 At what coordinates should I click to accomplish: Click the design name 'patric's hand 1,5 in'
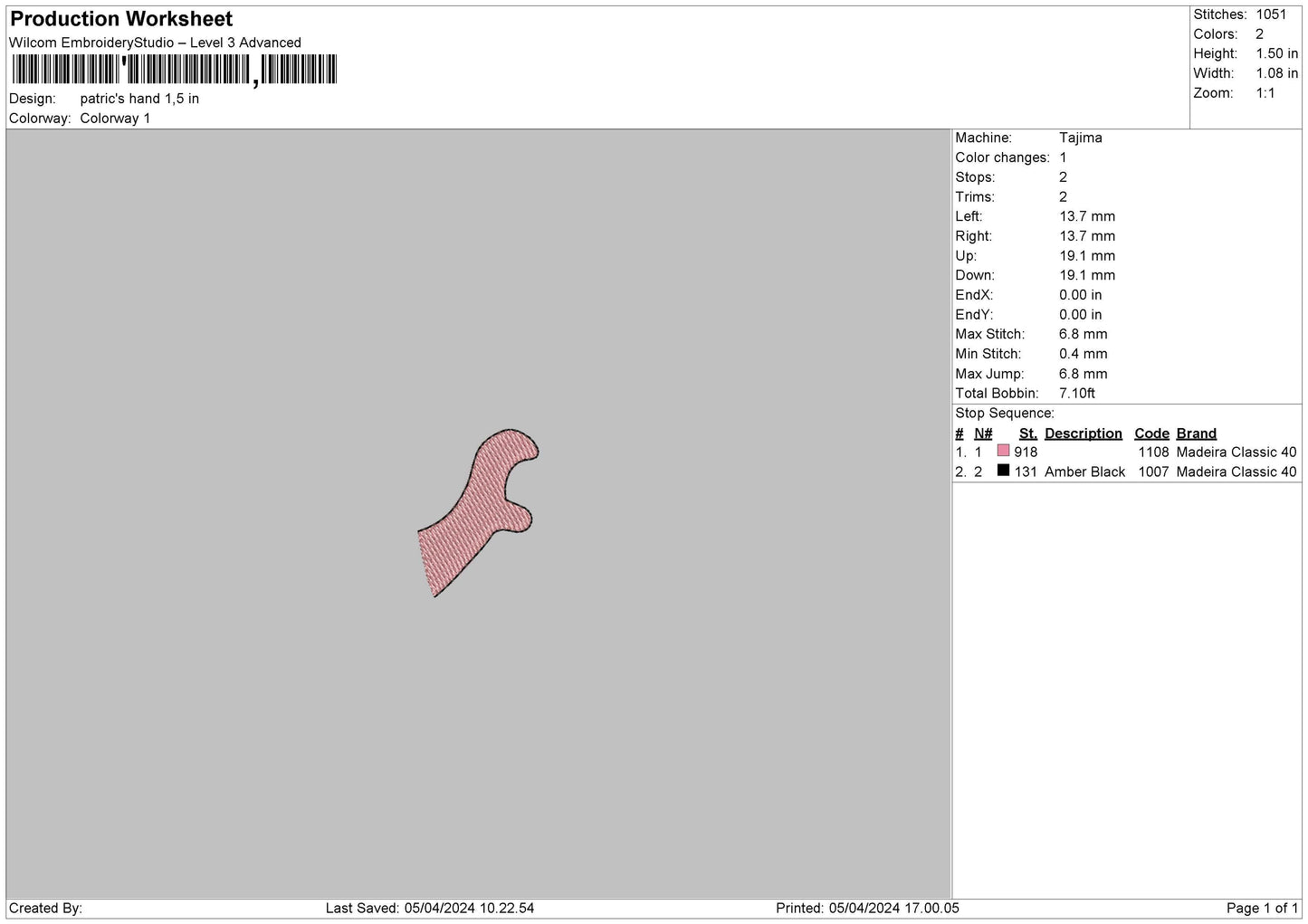click(139, 99)
